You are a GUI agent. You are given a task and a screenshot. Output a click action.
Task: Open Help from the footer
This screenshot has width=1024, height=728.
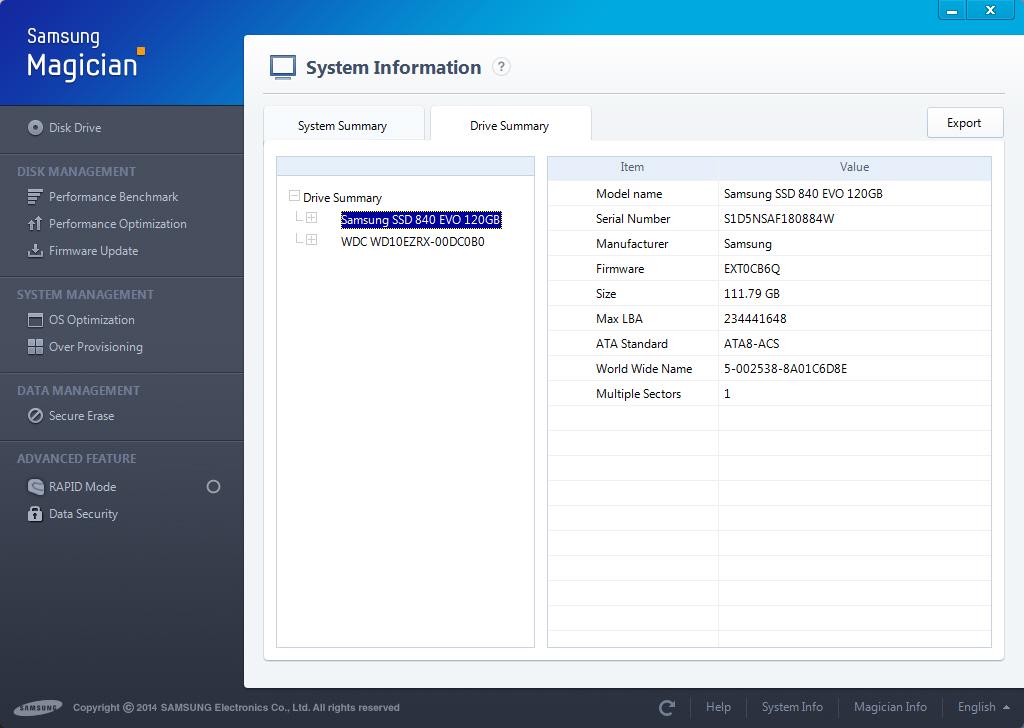pos(718,707)
